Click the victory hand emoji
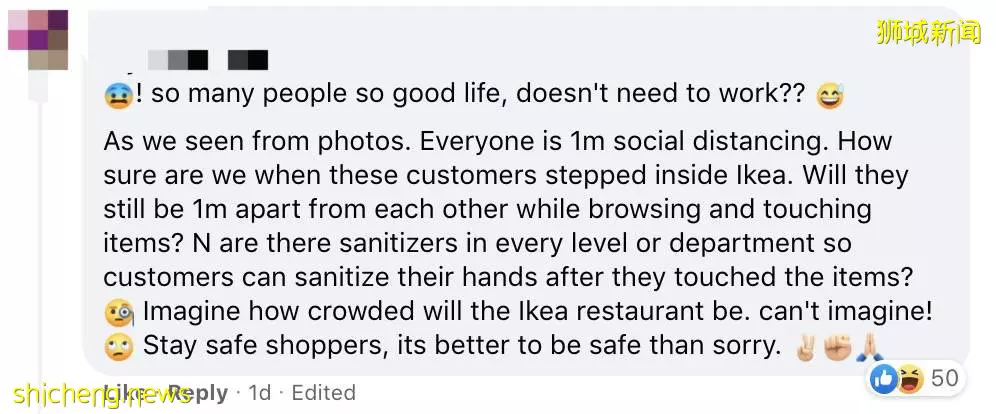Viewport: 996px width, 414px height. pyautogui.click(x=805, y=347)
